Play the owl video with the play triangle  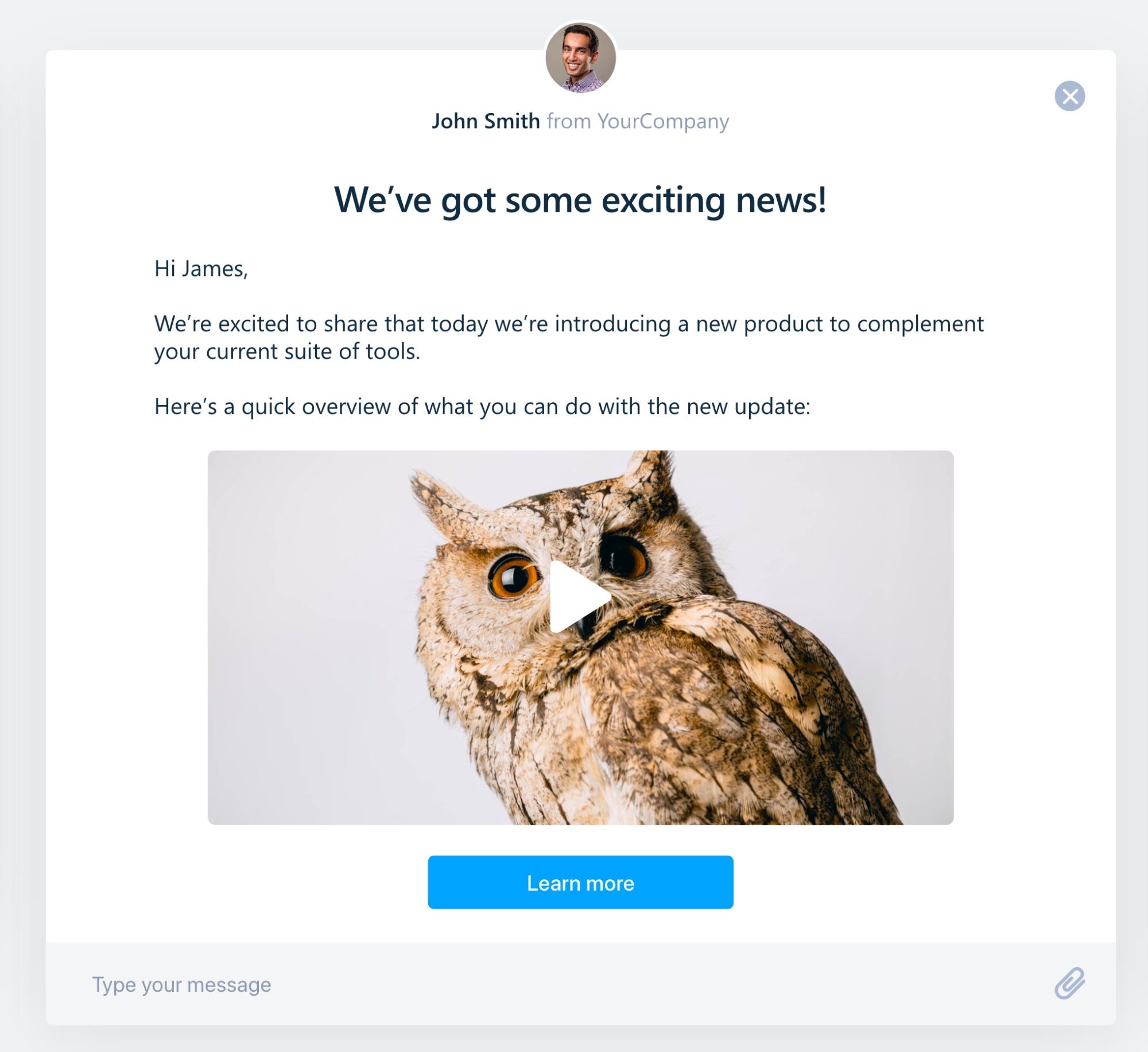(580, 597)
